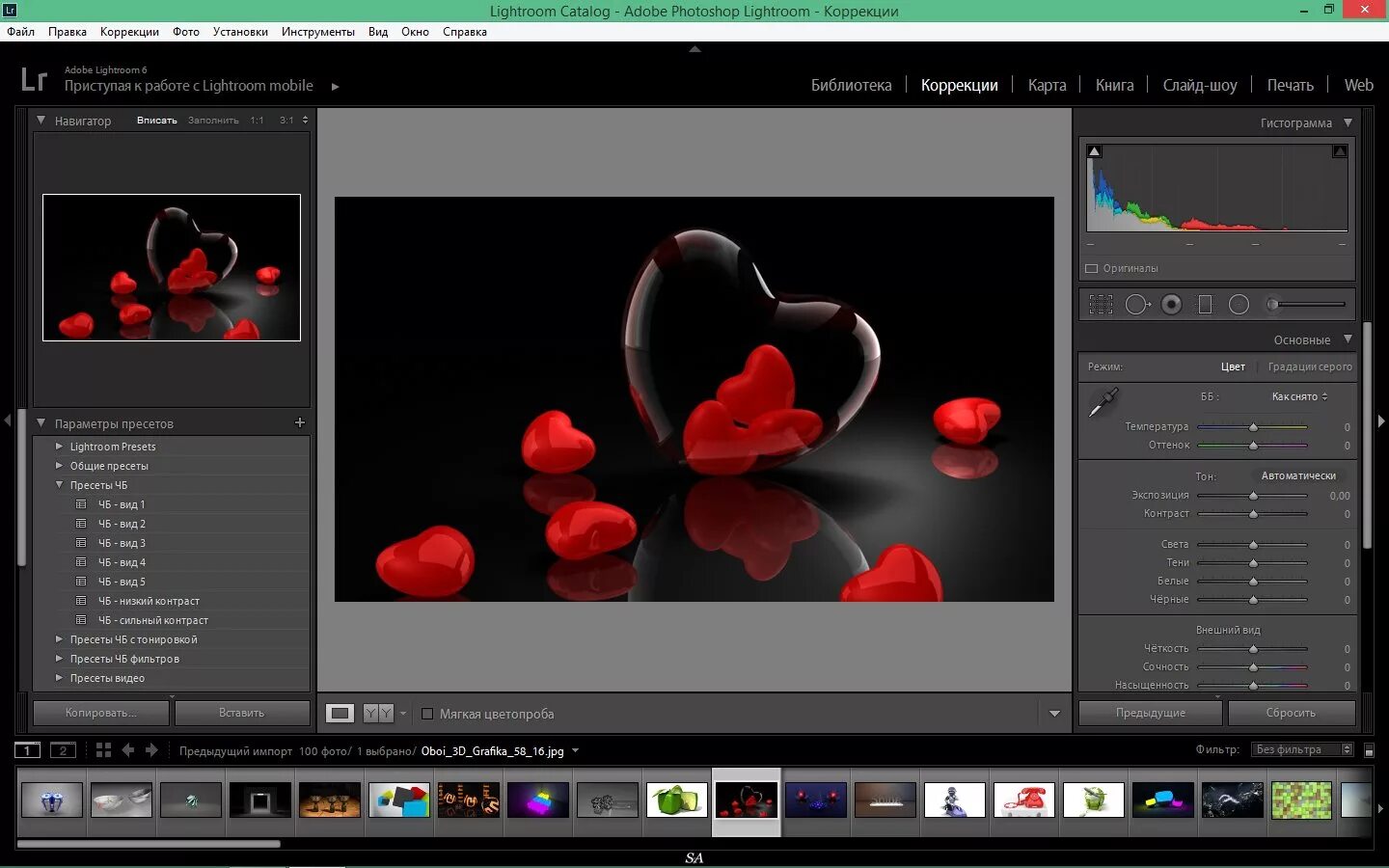The width and height of the screenshot is (1389, 868).
Task: Click the Вставить button
Action: tap(242, 713)
